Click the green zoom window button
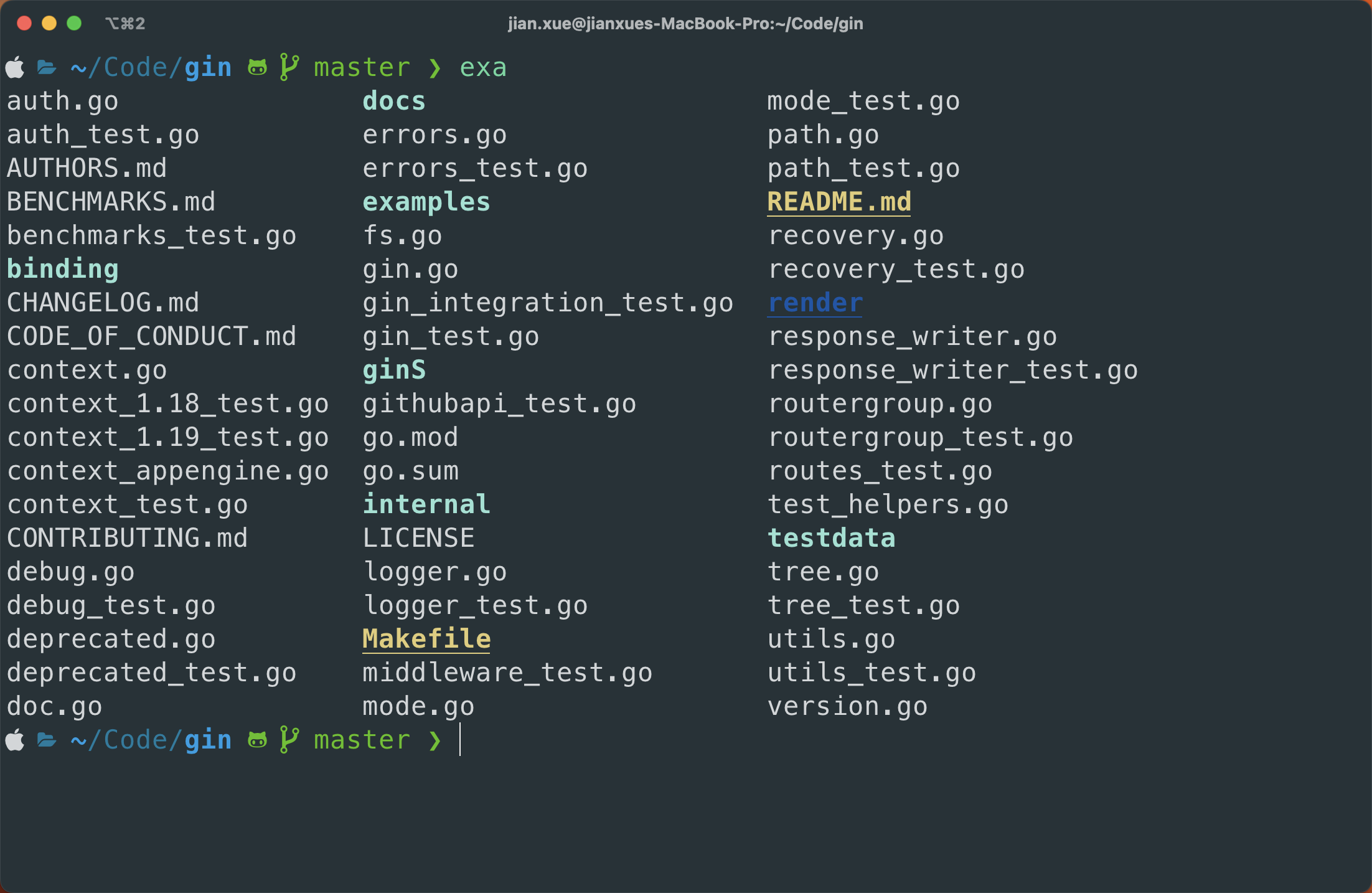Screen dimensions: 1372x893 pyautogui.click(x=74, y=24)
